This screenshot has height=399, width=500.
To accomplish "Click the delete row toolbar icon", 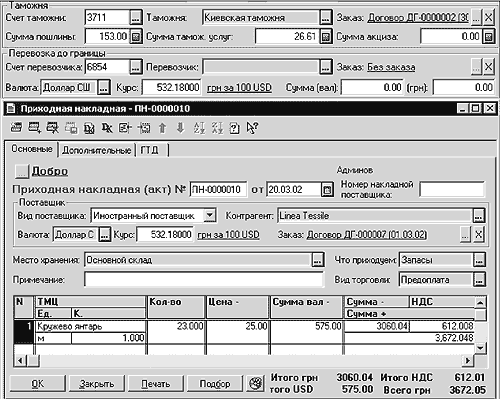I will [53, 128].
